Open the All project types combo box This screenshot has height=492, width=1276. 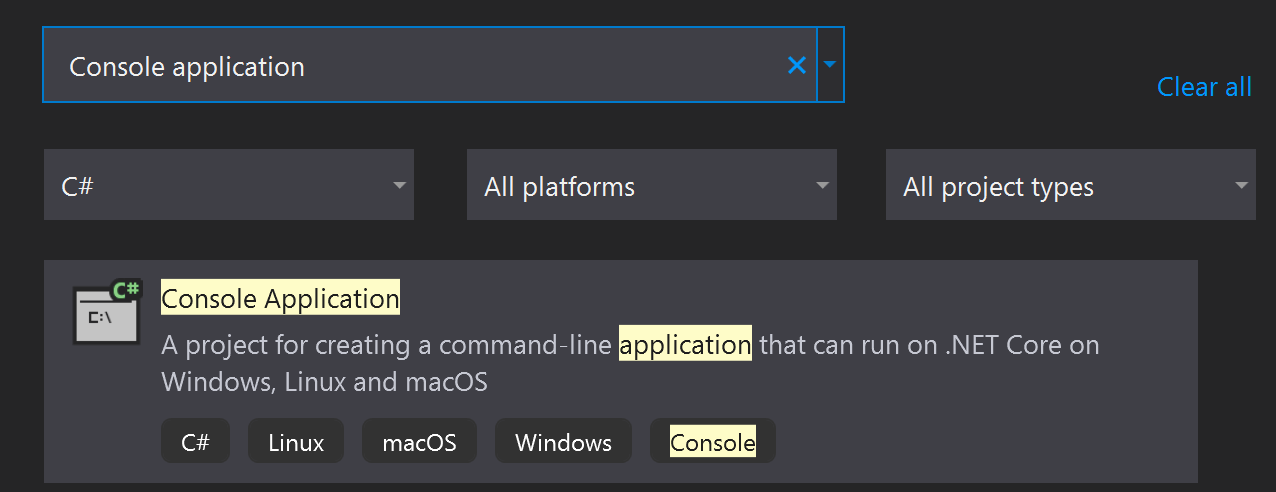tap(1071, 185)
